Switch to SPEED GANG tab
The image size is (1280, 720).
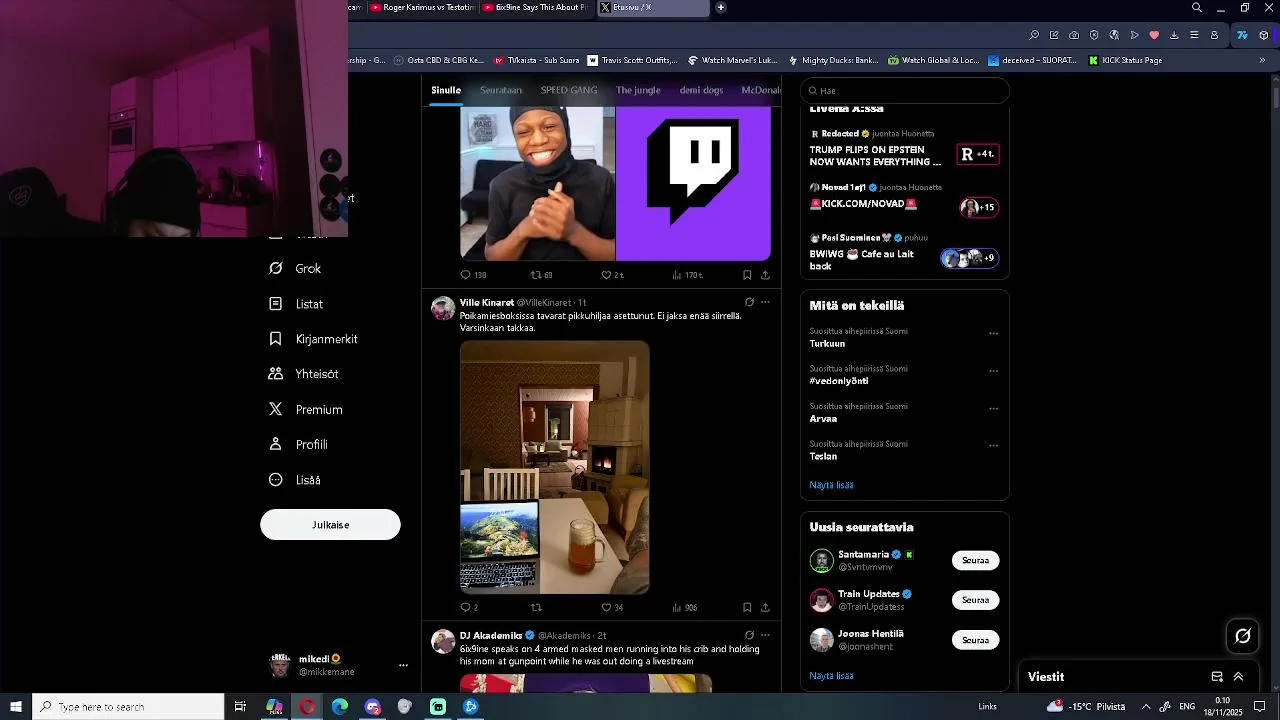(569, 90)
